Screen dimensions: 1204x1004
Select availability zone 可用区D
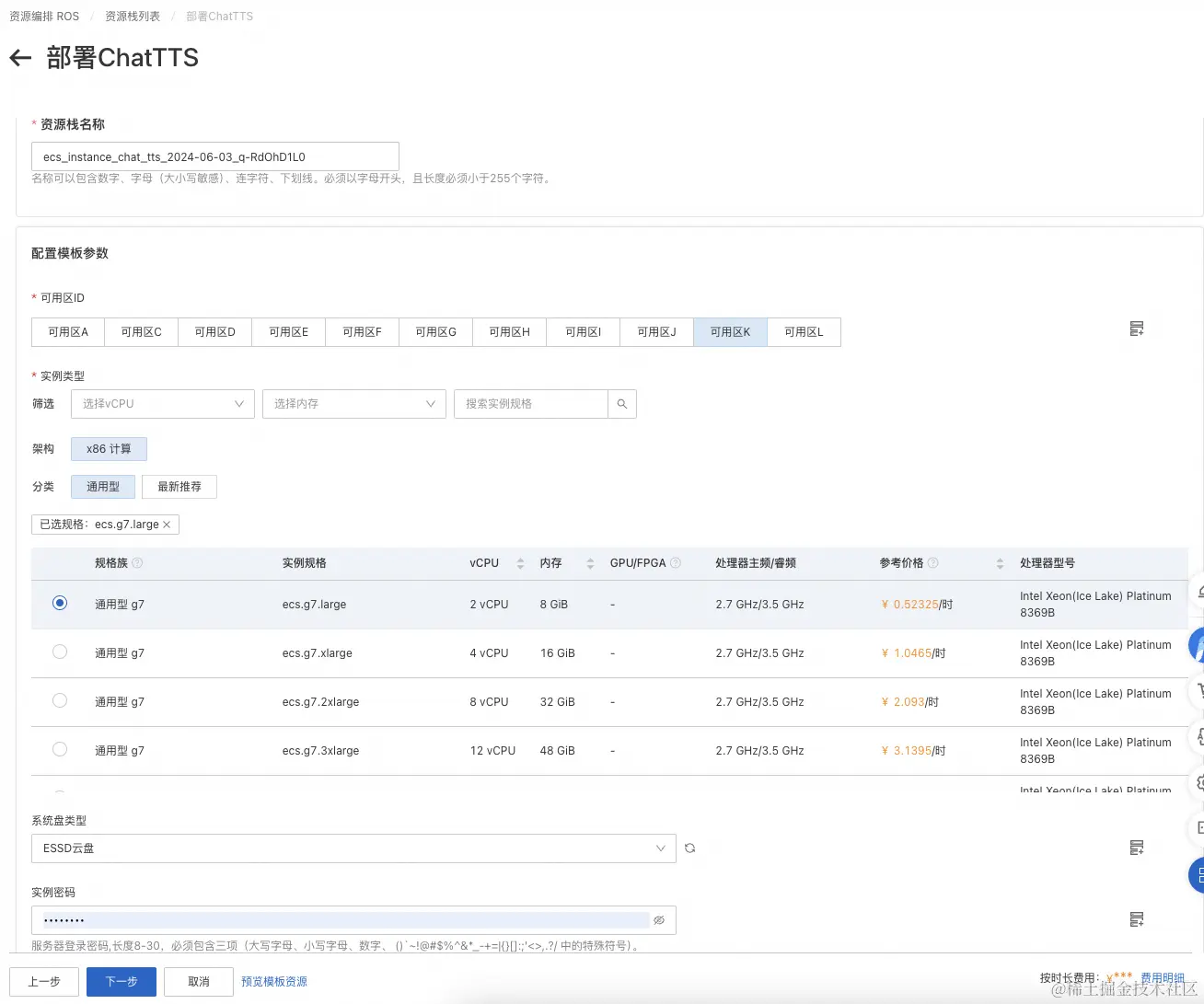(x=215, y=332)
